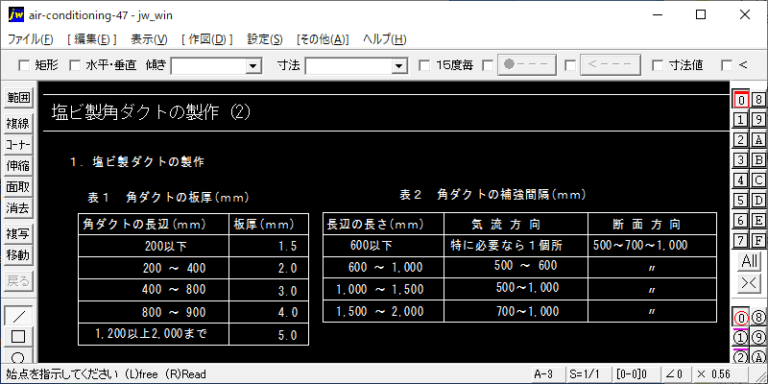Open the 表示(V) menu
768x384 pixels.
[149, 40]
